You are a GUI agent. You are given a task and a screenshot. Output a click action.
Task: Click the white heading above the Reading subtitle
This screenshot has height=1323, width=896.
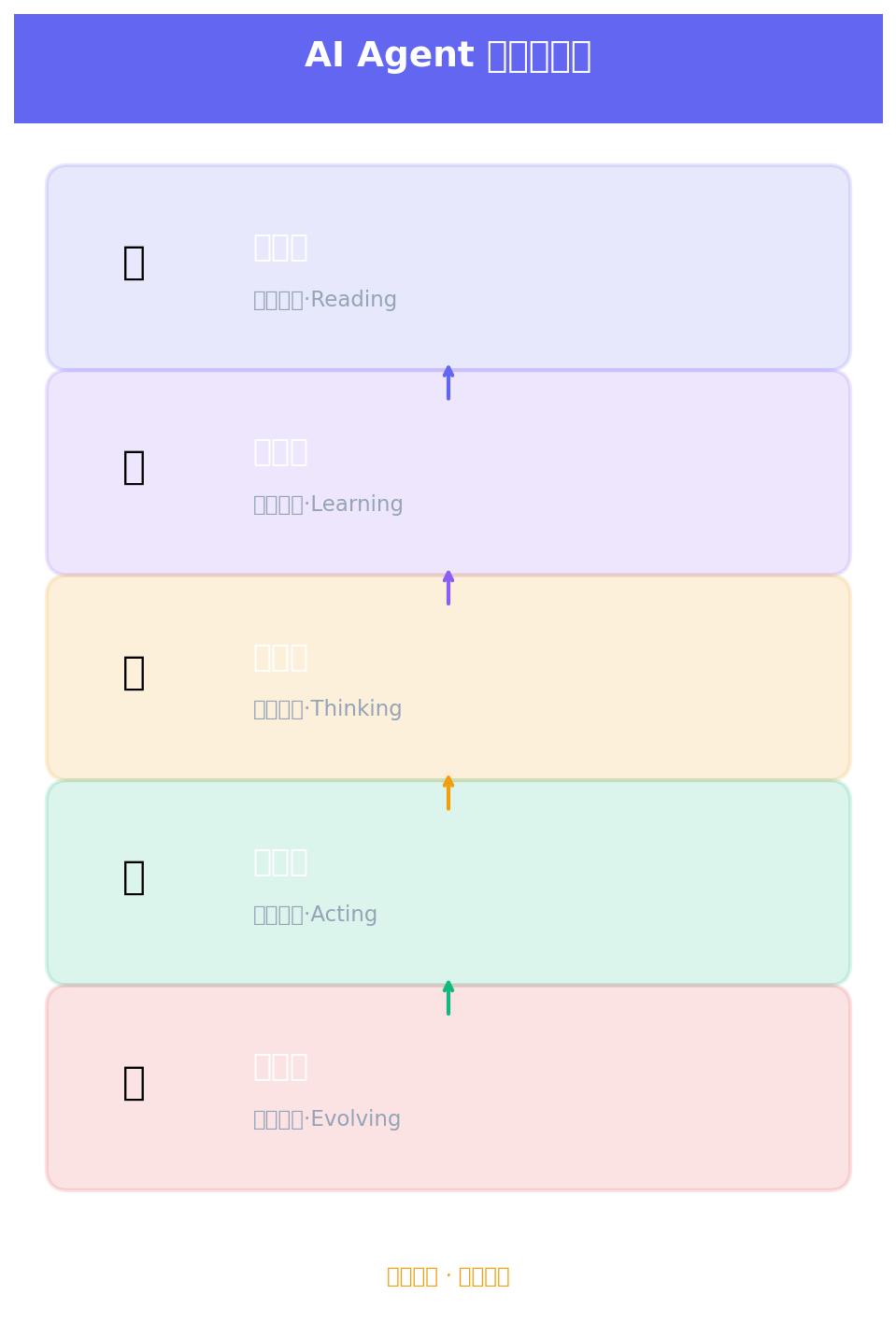pyautogui.click(x=280, y=248)
